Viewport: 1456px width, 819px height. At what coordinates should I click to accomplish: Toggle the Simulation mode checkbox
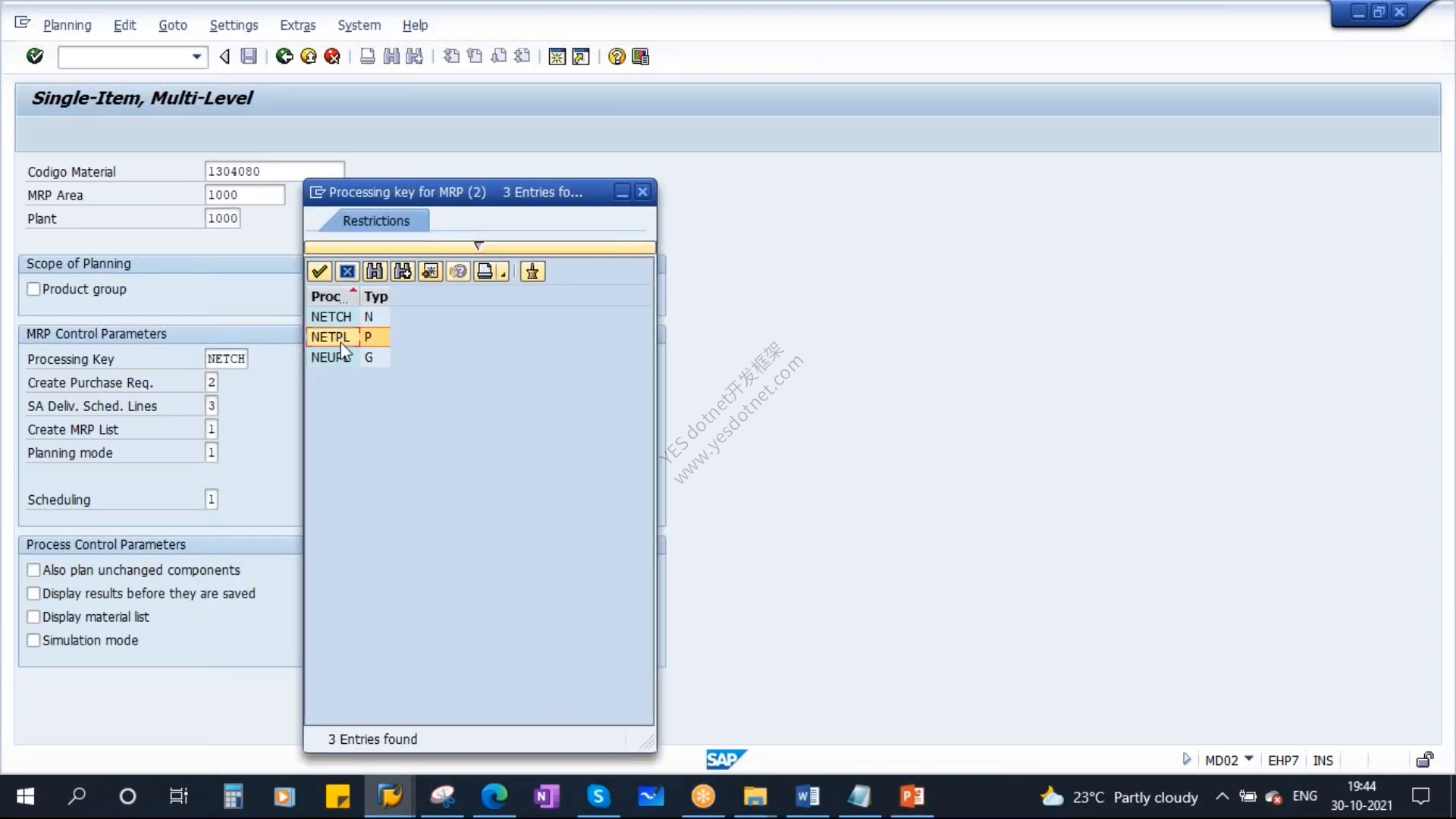point(33,640)
